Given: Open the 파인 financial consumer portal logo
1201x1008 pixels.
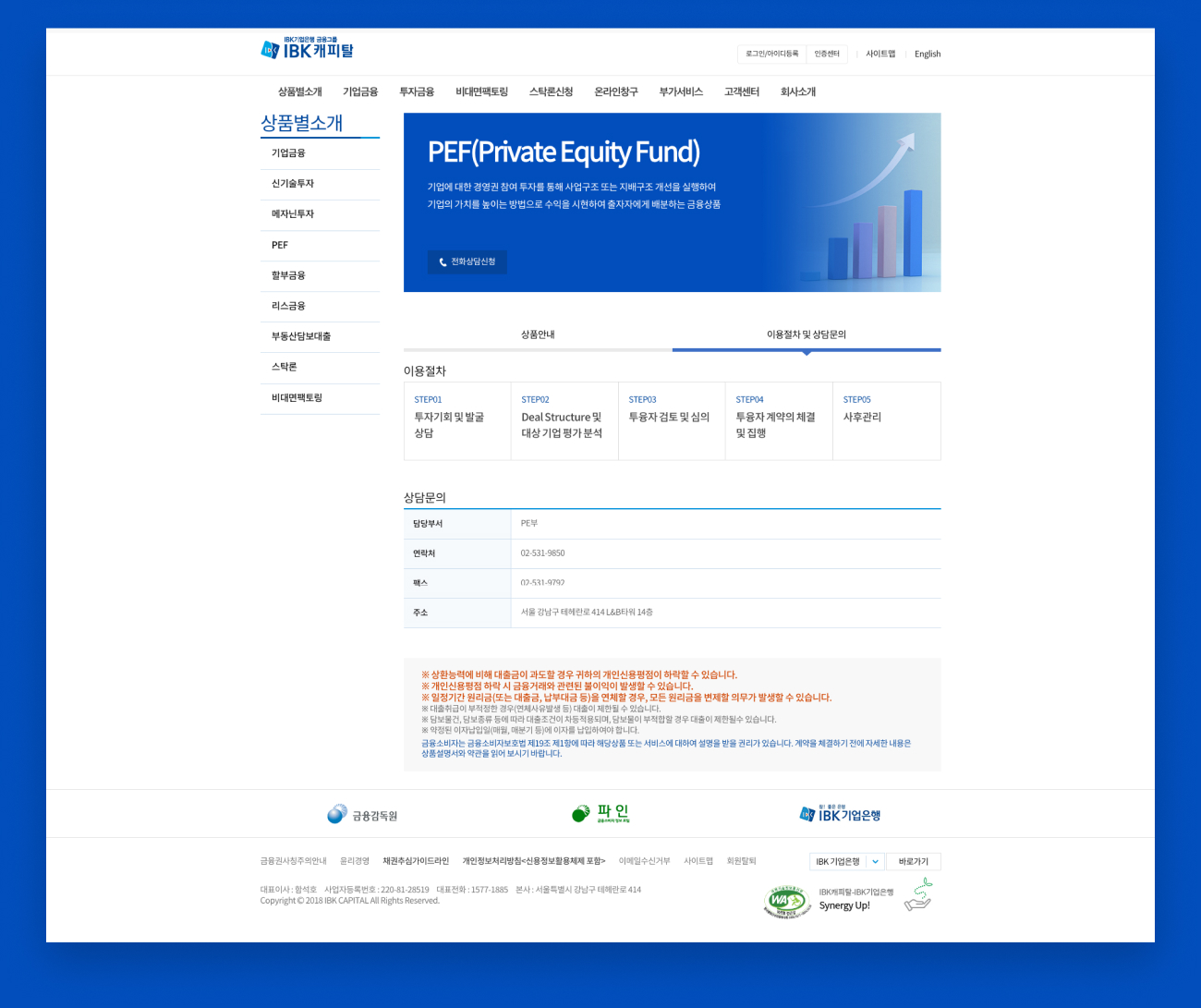Looking at the screenshot, I should [600, 813].
